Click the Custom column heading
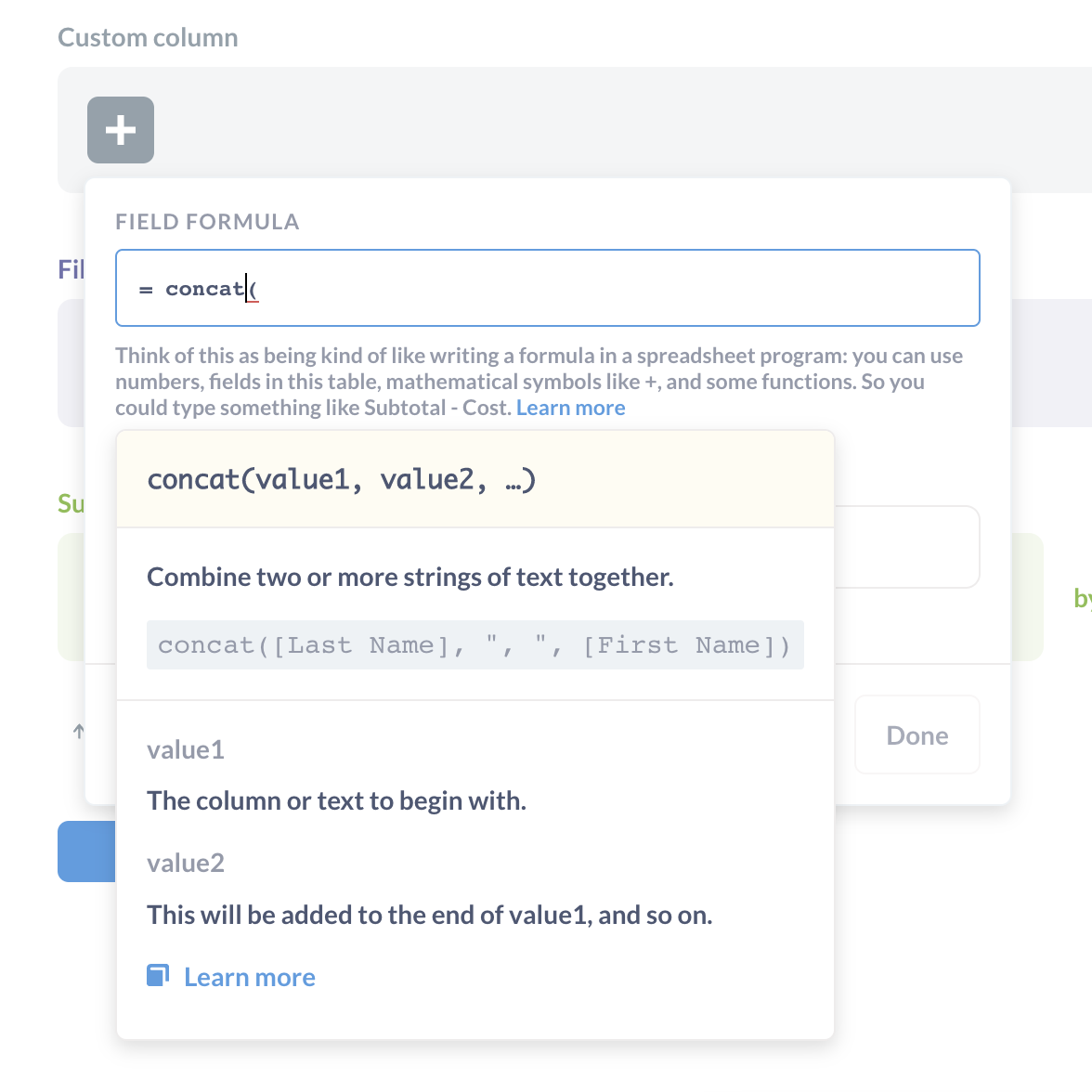Image resolution: width=1092 pixels, height=1092 pixels. coord(148,37)
